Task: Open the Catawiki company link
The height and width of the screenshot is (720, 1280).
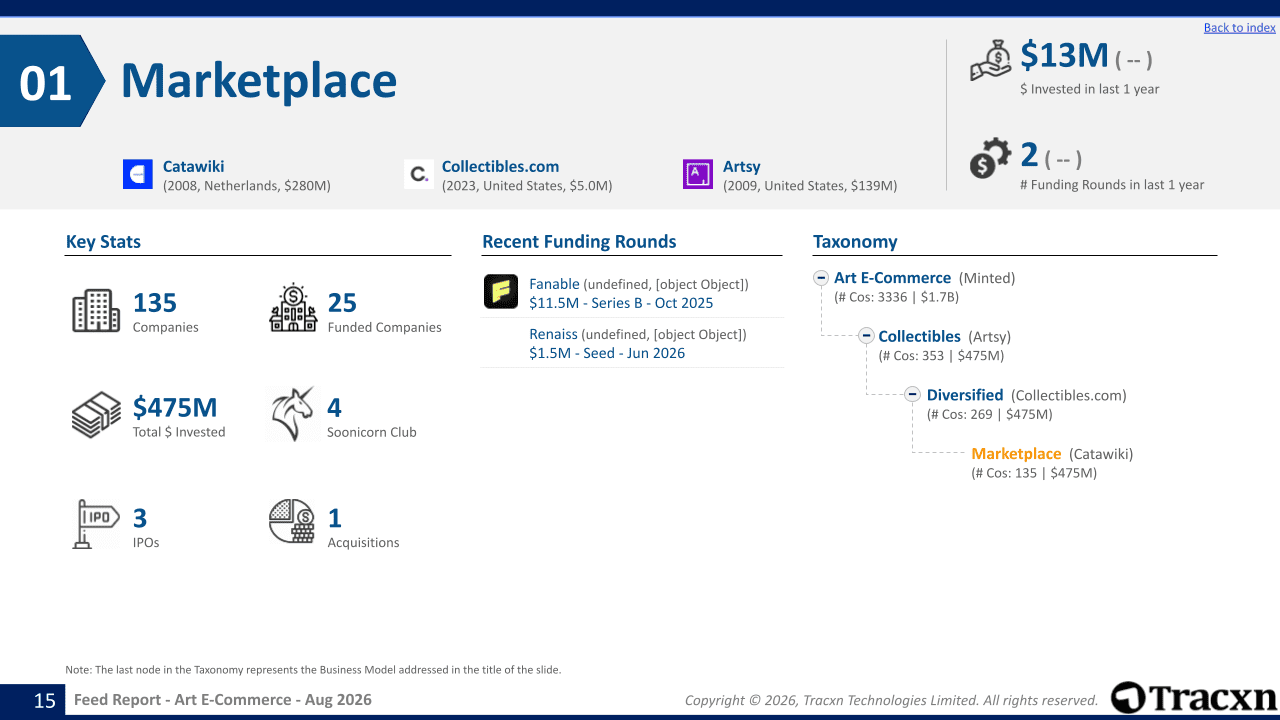Action: point(193,167)
